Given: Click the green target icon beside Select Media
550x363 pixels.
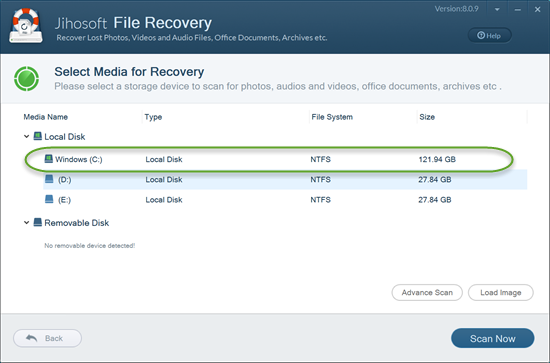Looking at the screenshot, I should click(x=26, y=79).
